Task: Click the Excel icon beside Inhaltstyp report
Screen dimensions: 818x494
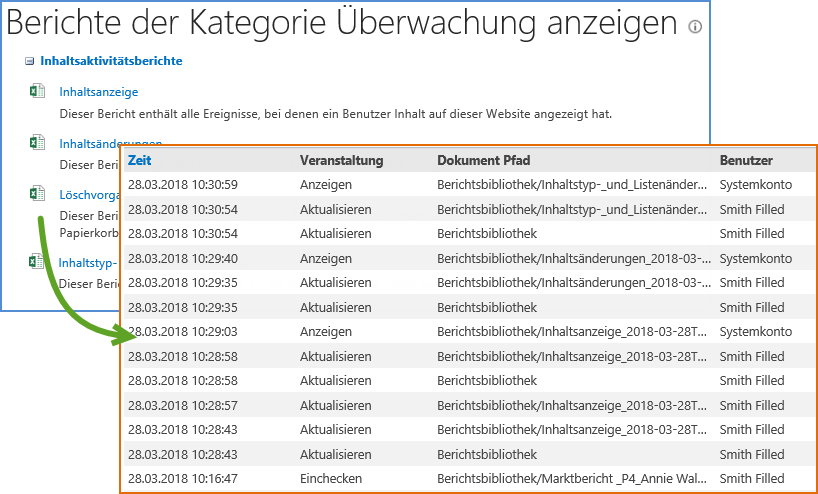Action: pyautogui.click(x=36, y=261)
